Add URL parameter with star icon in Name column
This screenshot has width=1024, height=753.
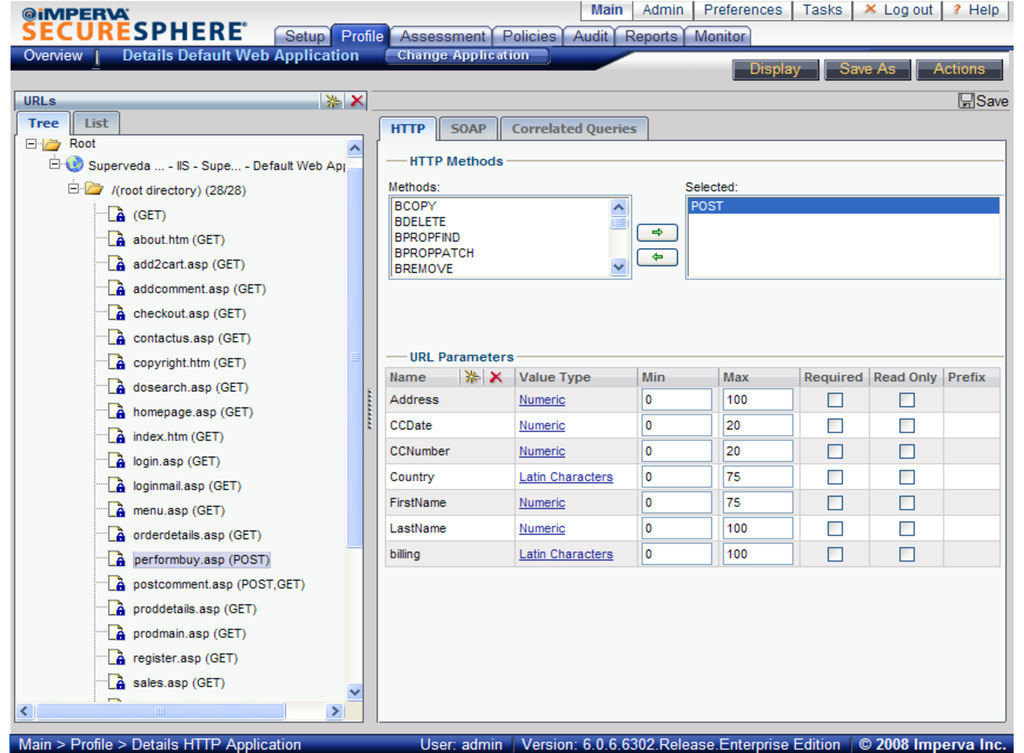(x=472, y=377)
